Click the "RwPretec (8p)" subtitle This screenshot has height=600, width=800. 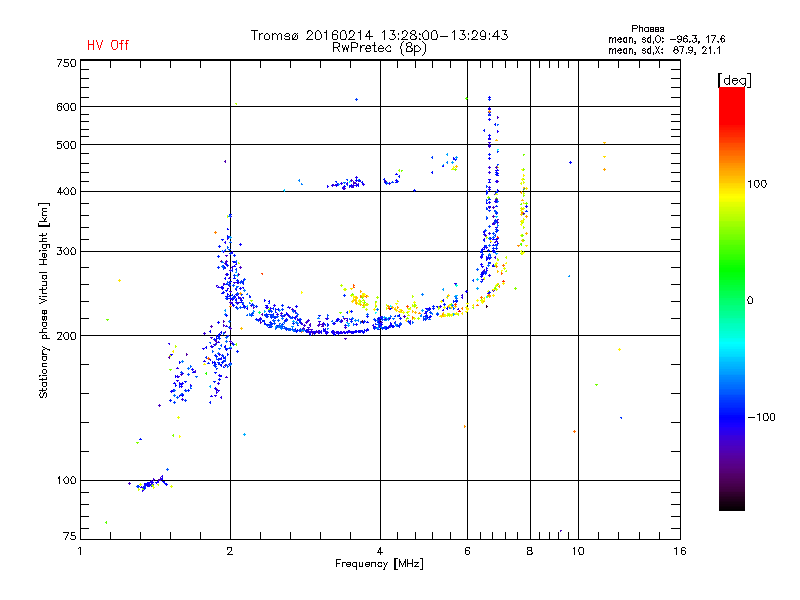pos(379,48)
